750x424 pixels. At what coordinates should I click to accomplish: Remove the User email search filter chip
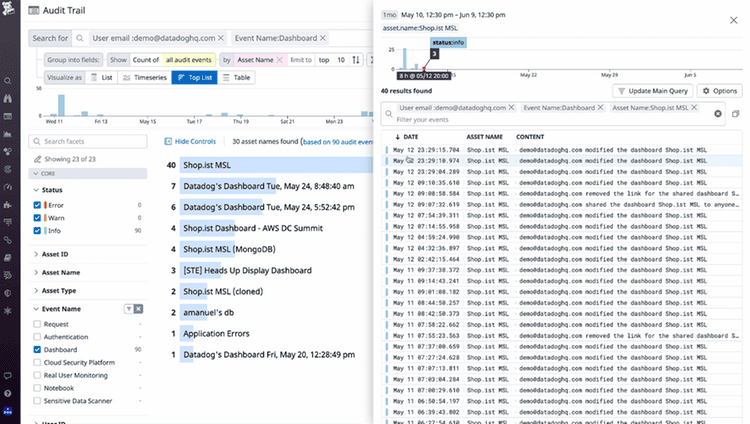(221, 38)
